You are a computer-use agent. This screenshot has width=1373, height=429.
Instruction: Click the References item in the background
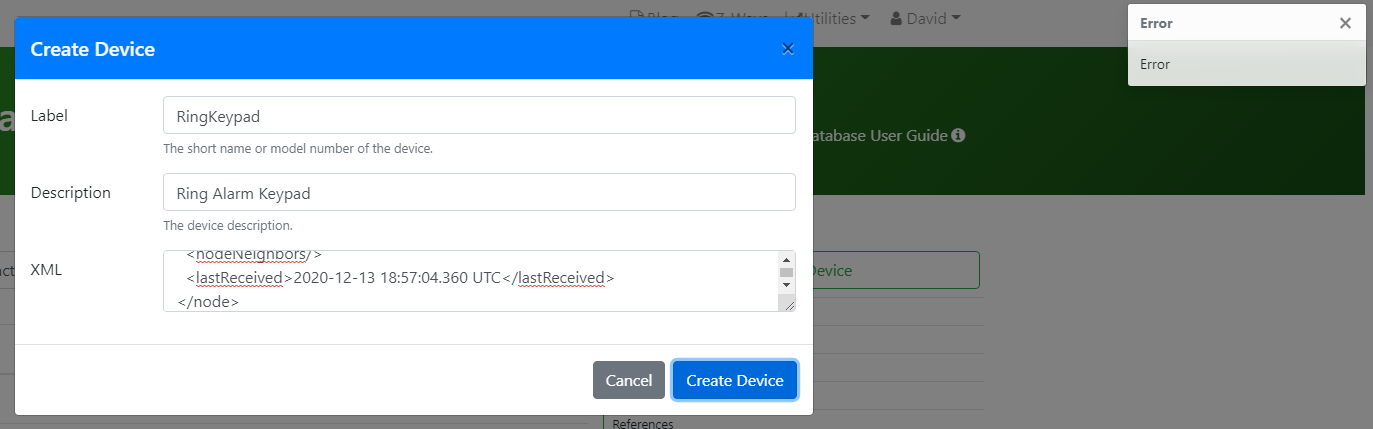tap(643, 423)
